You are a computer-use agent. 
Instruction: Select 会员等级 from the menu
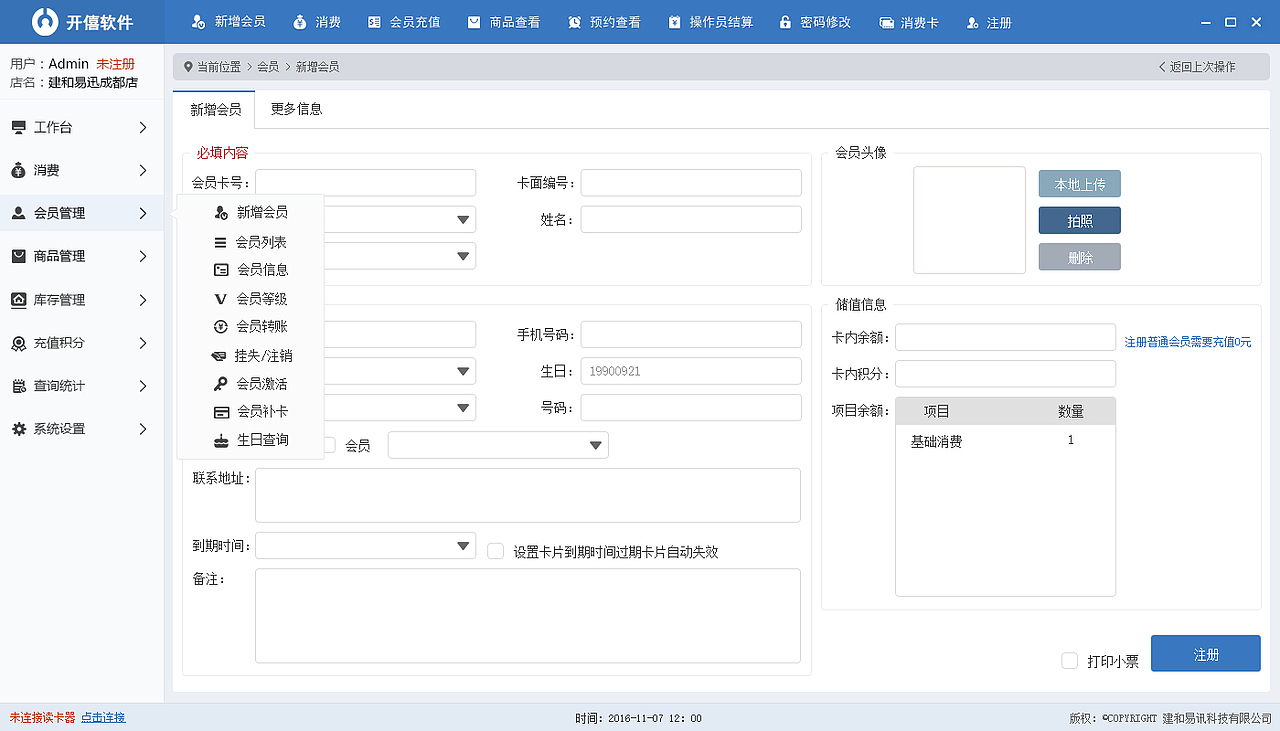coord(265,298)
